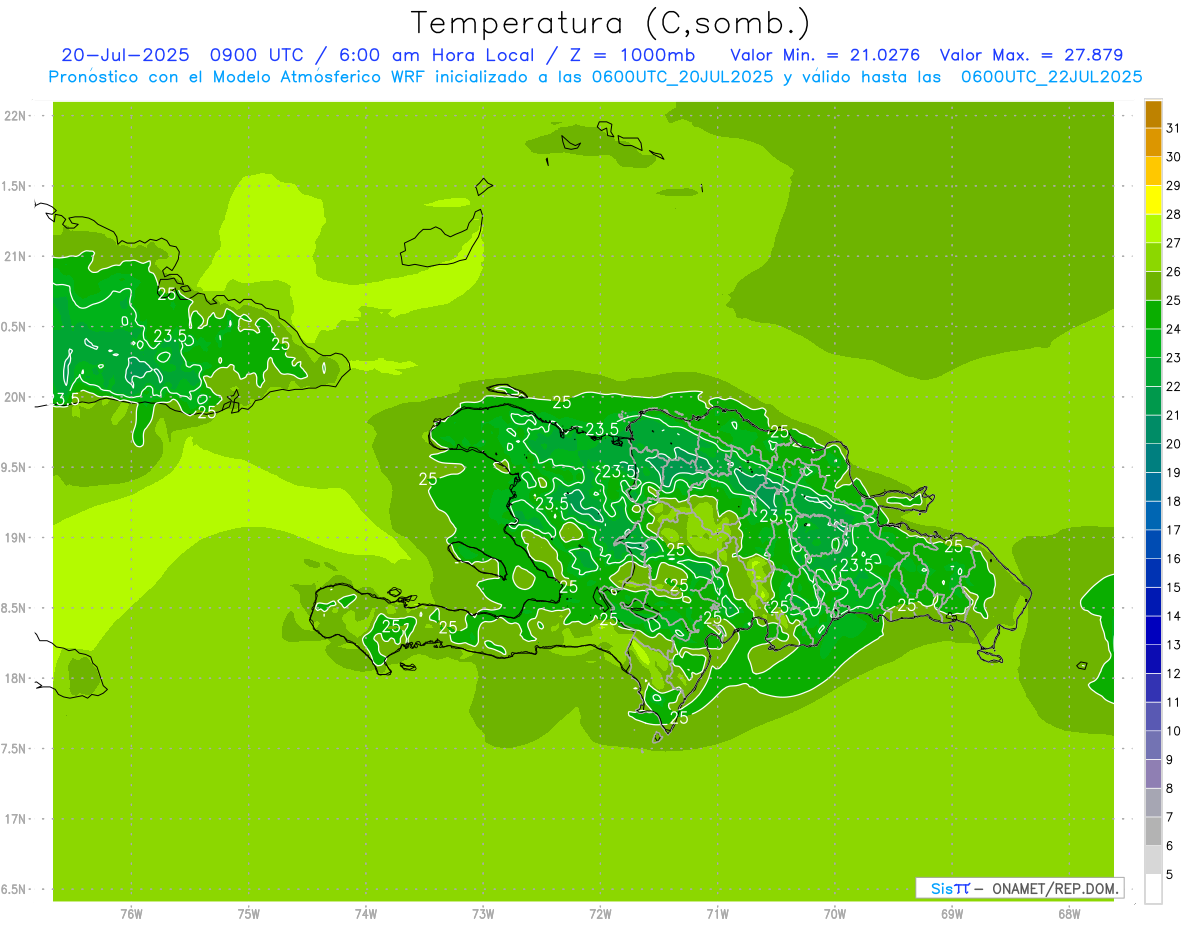Pick the gray swatch between 6 and 7
The width and height of the screenshot is (1200, 927).
[1153, 832]
